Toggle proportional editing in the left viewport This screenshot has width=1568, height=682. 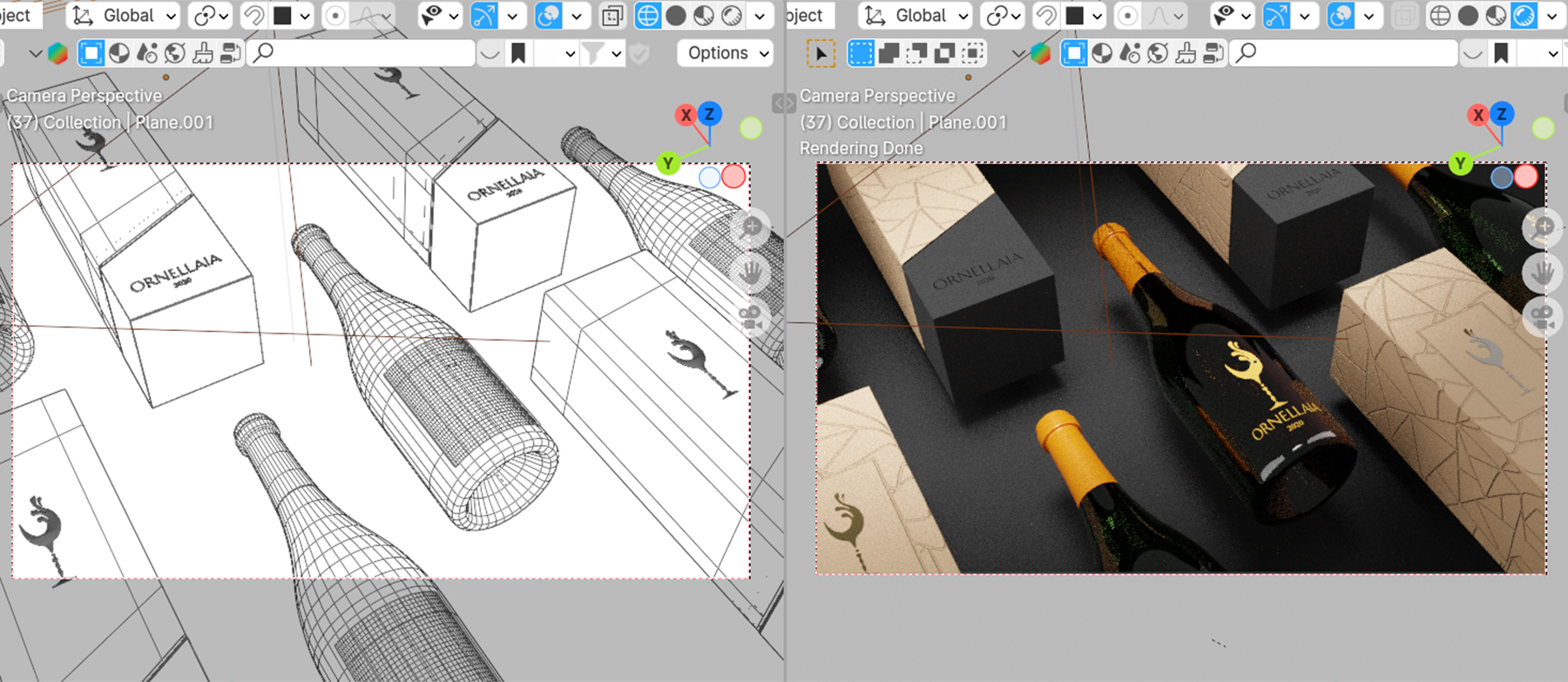[x=335, y=16]
